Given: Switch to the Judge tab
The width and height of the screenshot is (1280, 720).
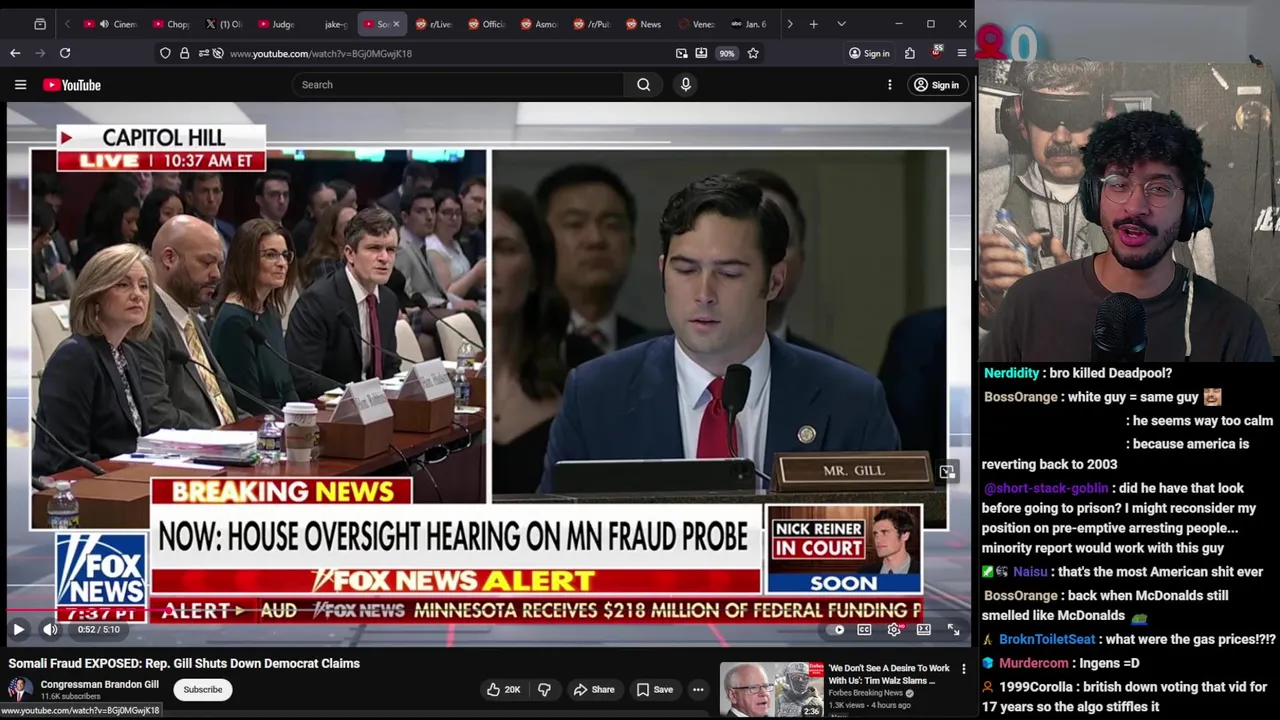Looking at the screenshot, I should (276, 24).
